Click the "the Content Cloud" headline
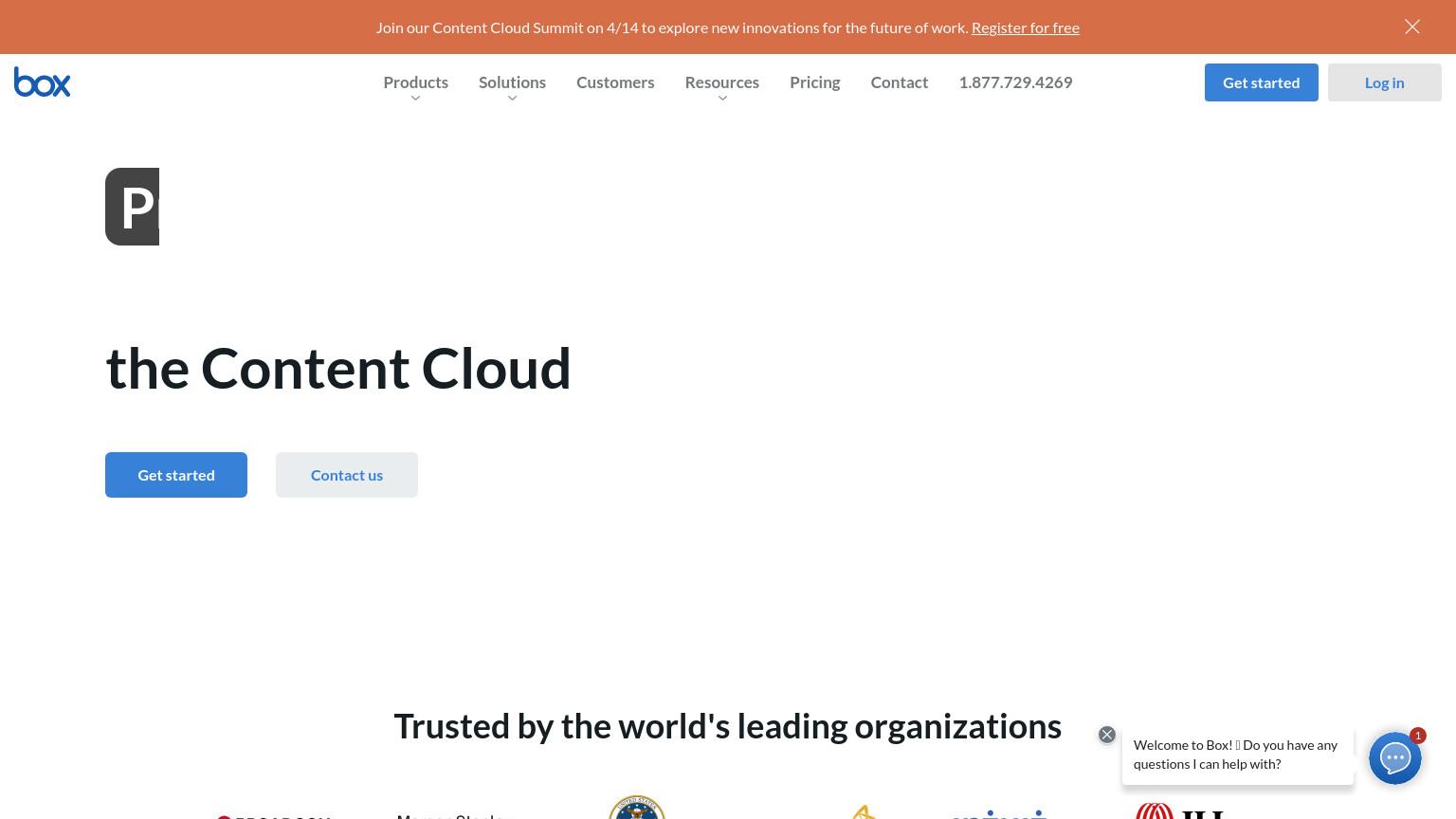Image resolution: width=1456 pixels, height=819 pixels. pos(338,368)
